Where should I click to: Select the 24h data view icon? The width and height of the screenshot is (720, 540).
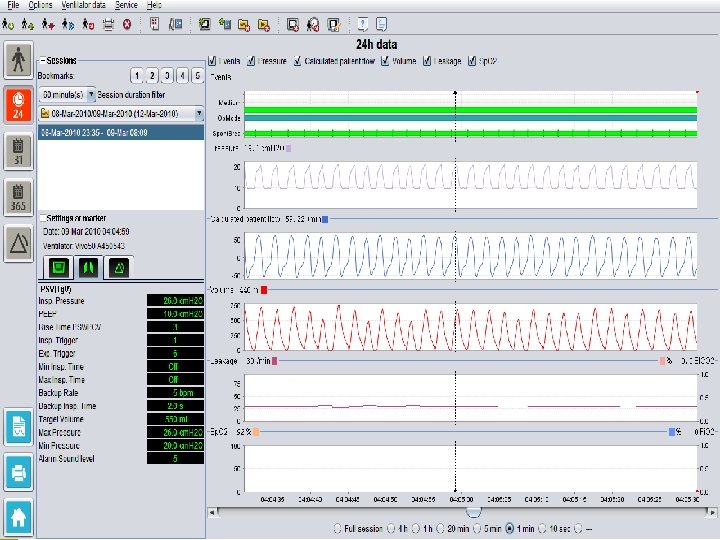pos(18,104)
